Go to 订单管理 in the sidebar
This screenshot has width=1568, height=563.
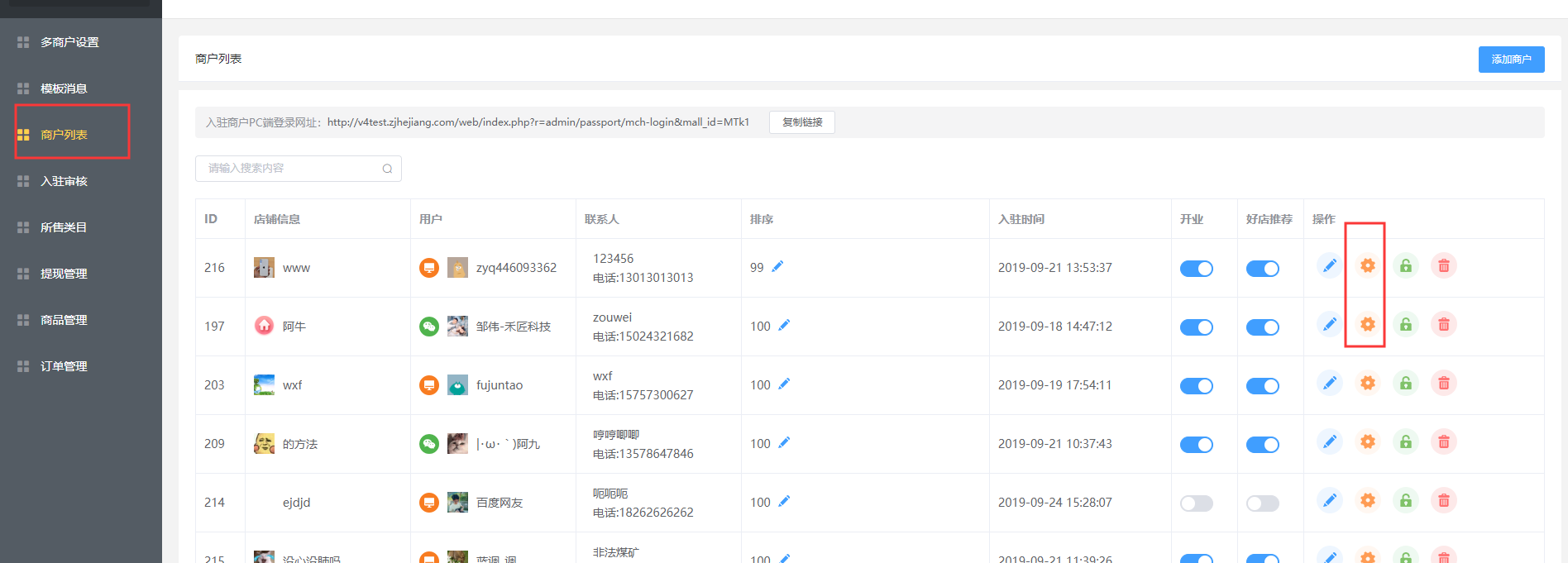pos(64,366)
